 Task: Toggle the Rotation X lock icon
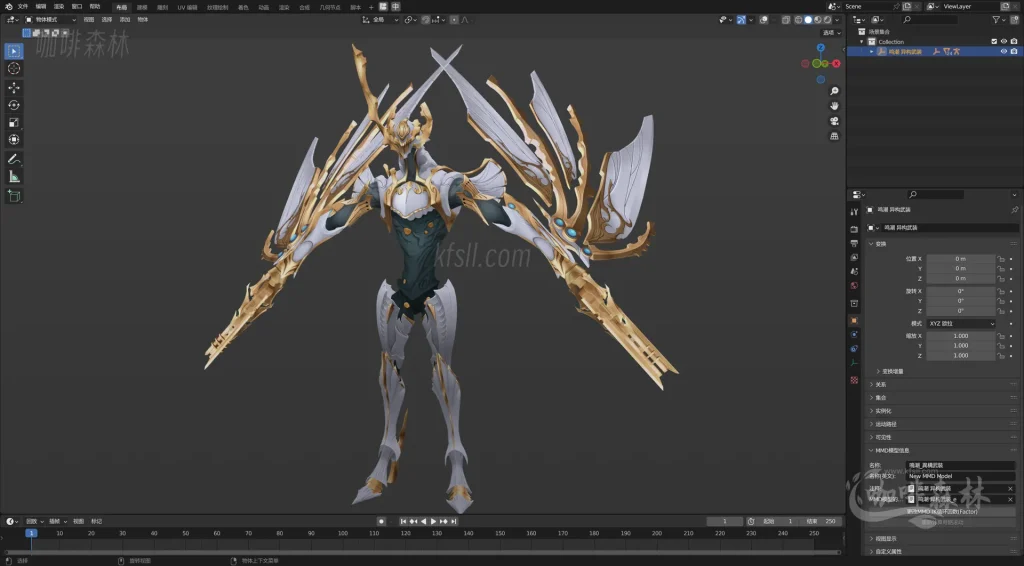tap(1000, 291)
